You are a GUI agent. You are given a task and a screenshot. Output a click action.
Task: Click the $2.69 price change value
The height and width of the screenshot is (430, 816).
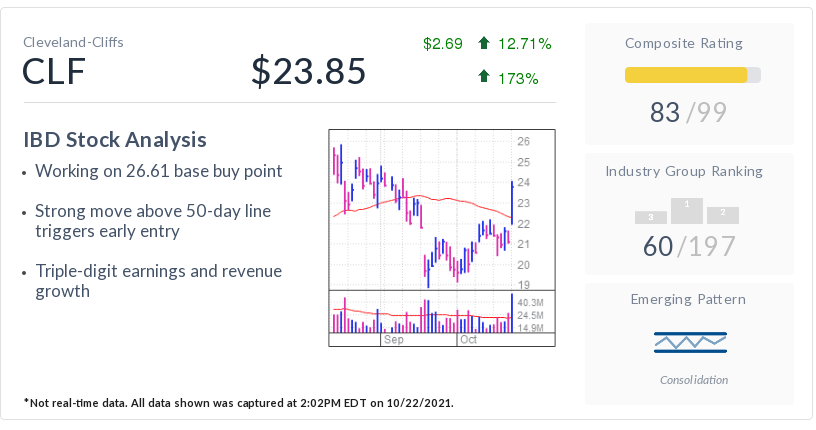tap(442, 43)
